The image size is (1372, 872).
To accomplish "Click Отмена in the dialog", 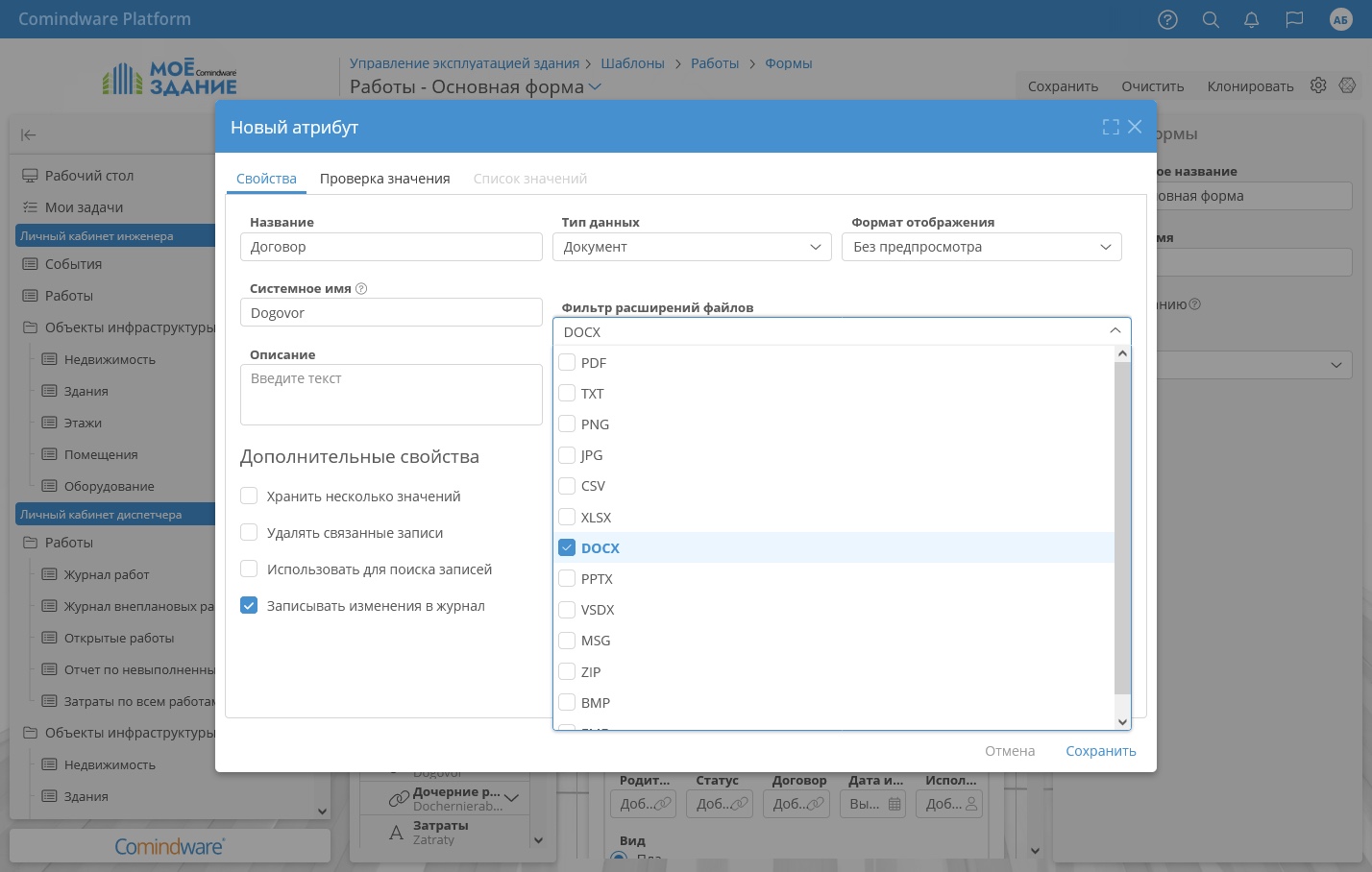I will click(x=1010, y=751).
